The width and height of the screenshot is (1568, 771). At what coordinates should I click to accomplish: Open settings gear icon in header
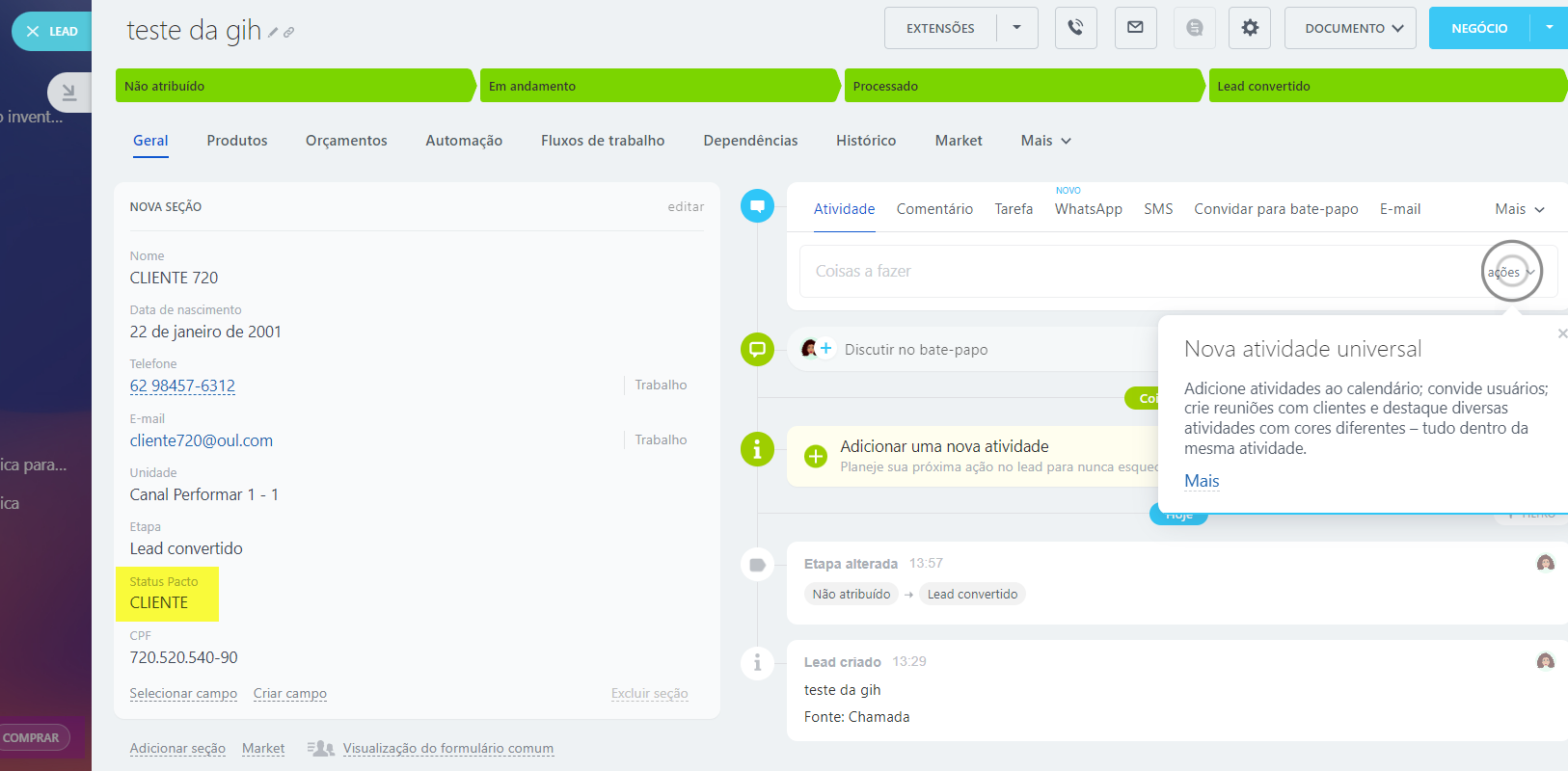tap(1250, 28)
